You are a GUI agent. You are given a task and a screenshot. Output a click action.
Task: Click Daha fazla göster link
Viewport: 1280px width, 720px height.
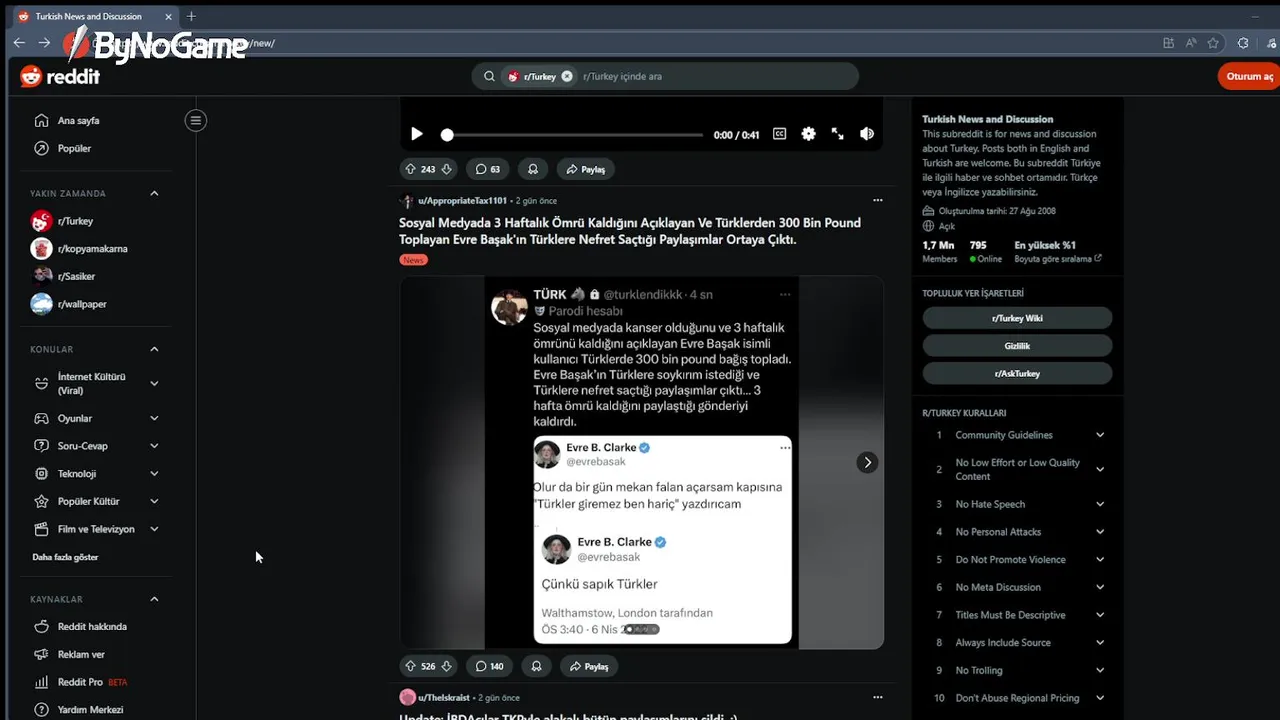tap(65, 557)
